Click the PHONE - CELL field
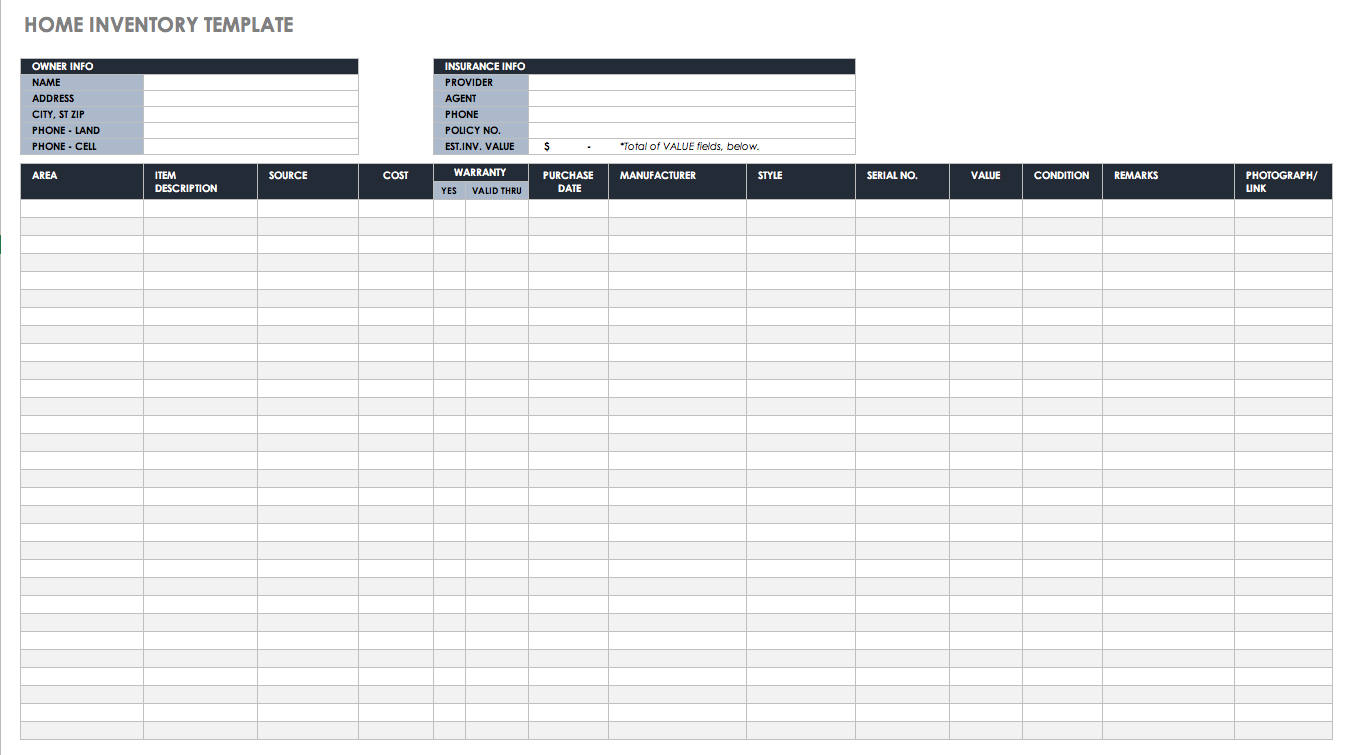 [250, 146]
